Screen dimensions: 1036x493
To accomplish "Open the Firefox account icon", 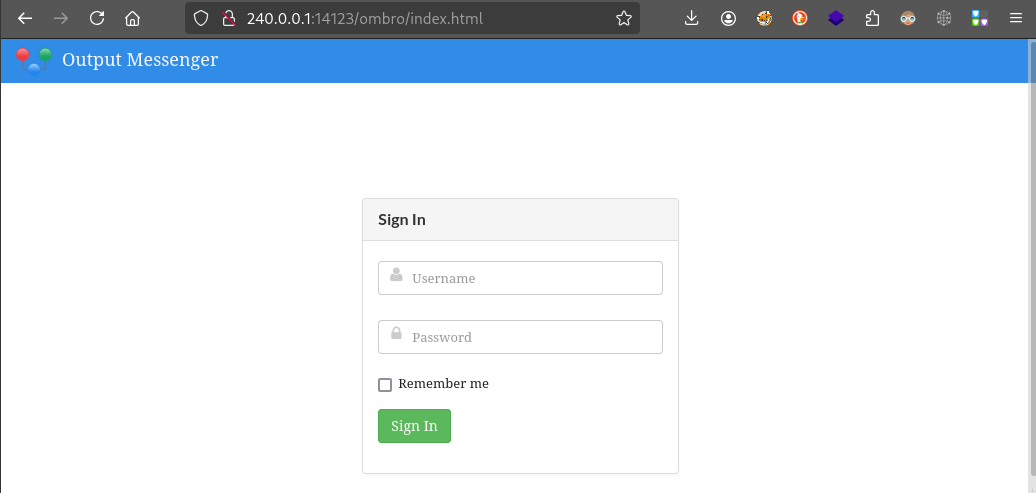I will click(728, 18).
